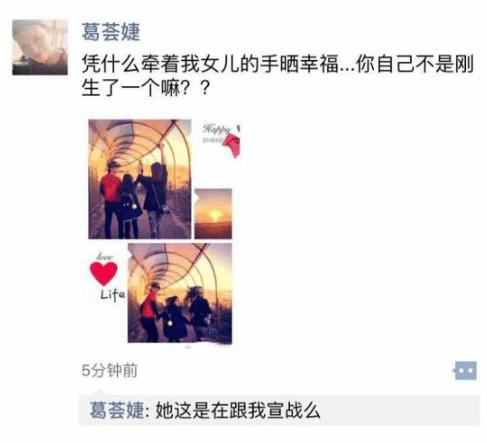Click the small love script above the heart
487x443 pixels.
tap(105, 257)
